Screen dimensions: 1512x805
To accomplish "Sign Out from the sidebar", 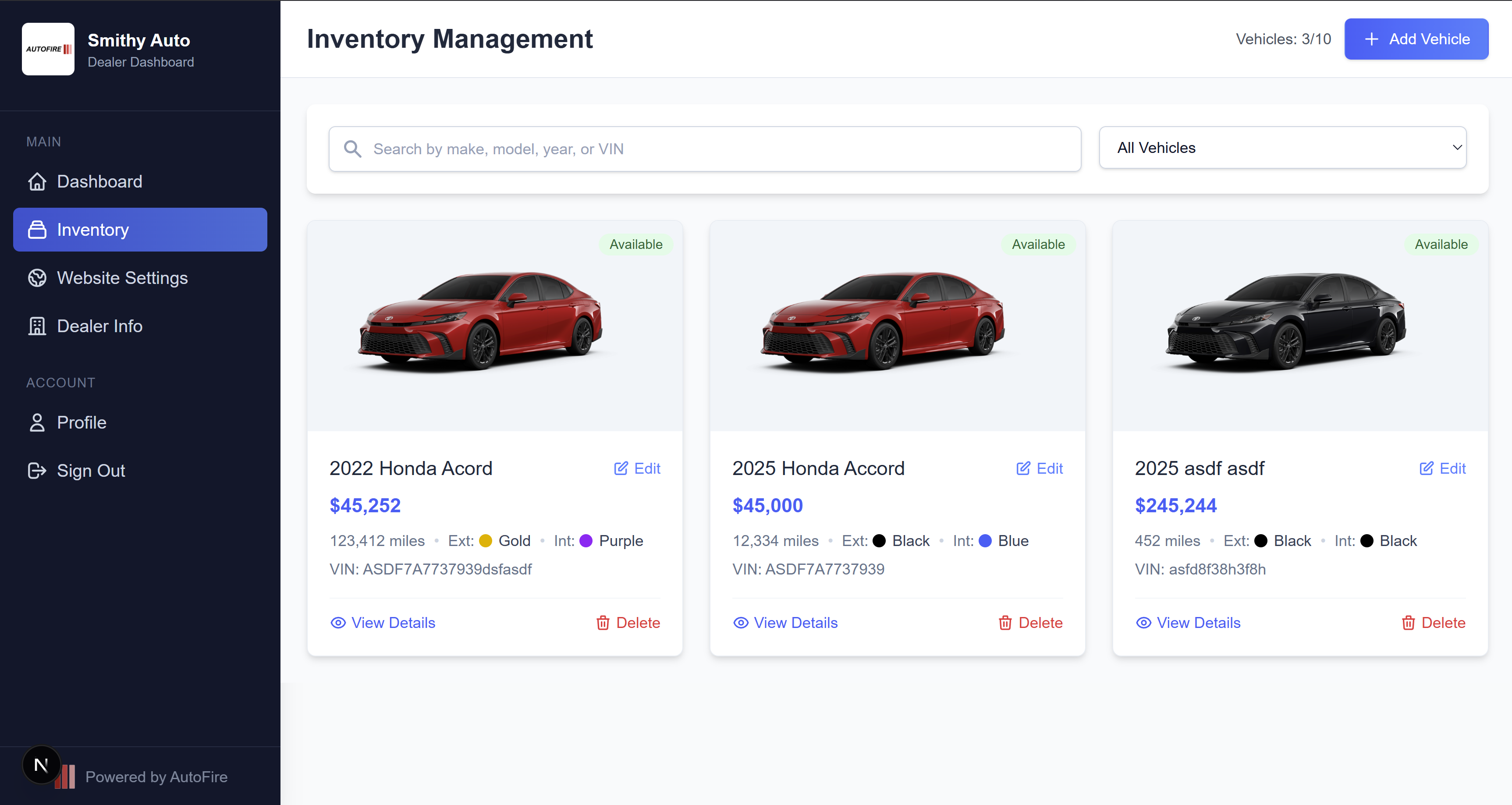I will coord(91,471).
